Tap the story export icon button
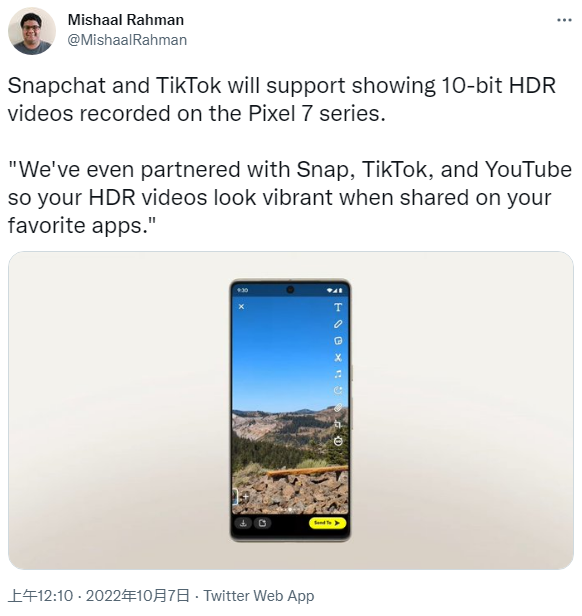The image size is (582, 616). (263, 523)
